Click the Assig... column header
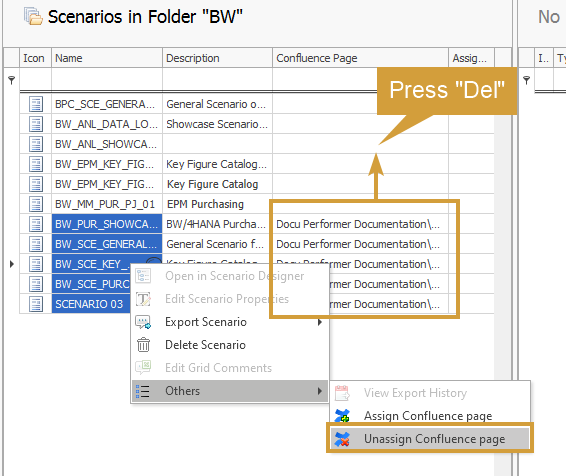 tap(471, 58)
